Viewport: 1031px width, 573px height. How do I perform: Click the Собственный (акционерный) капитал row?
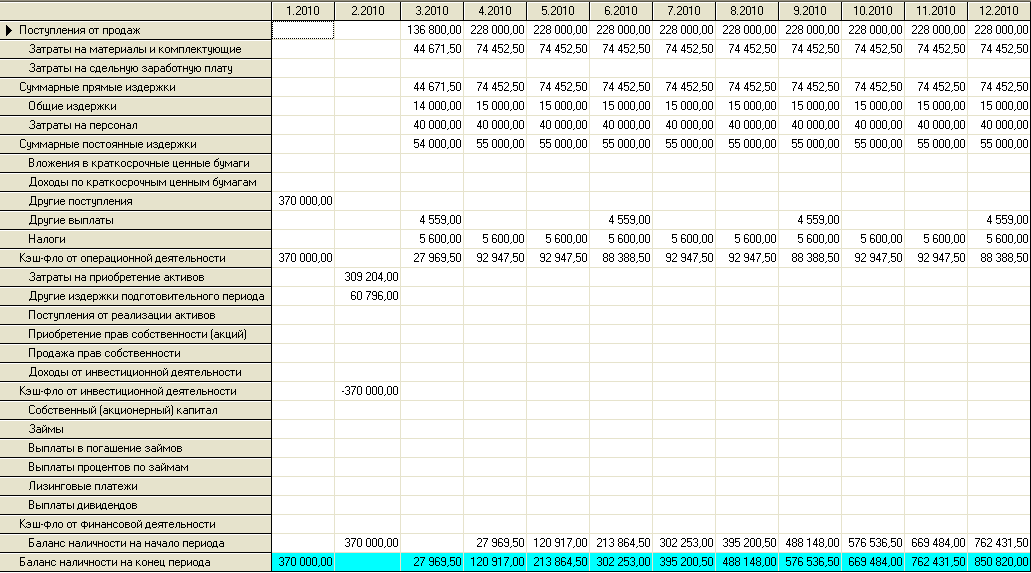[135, 411]
